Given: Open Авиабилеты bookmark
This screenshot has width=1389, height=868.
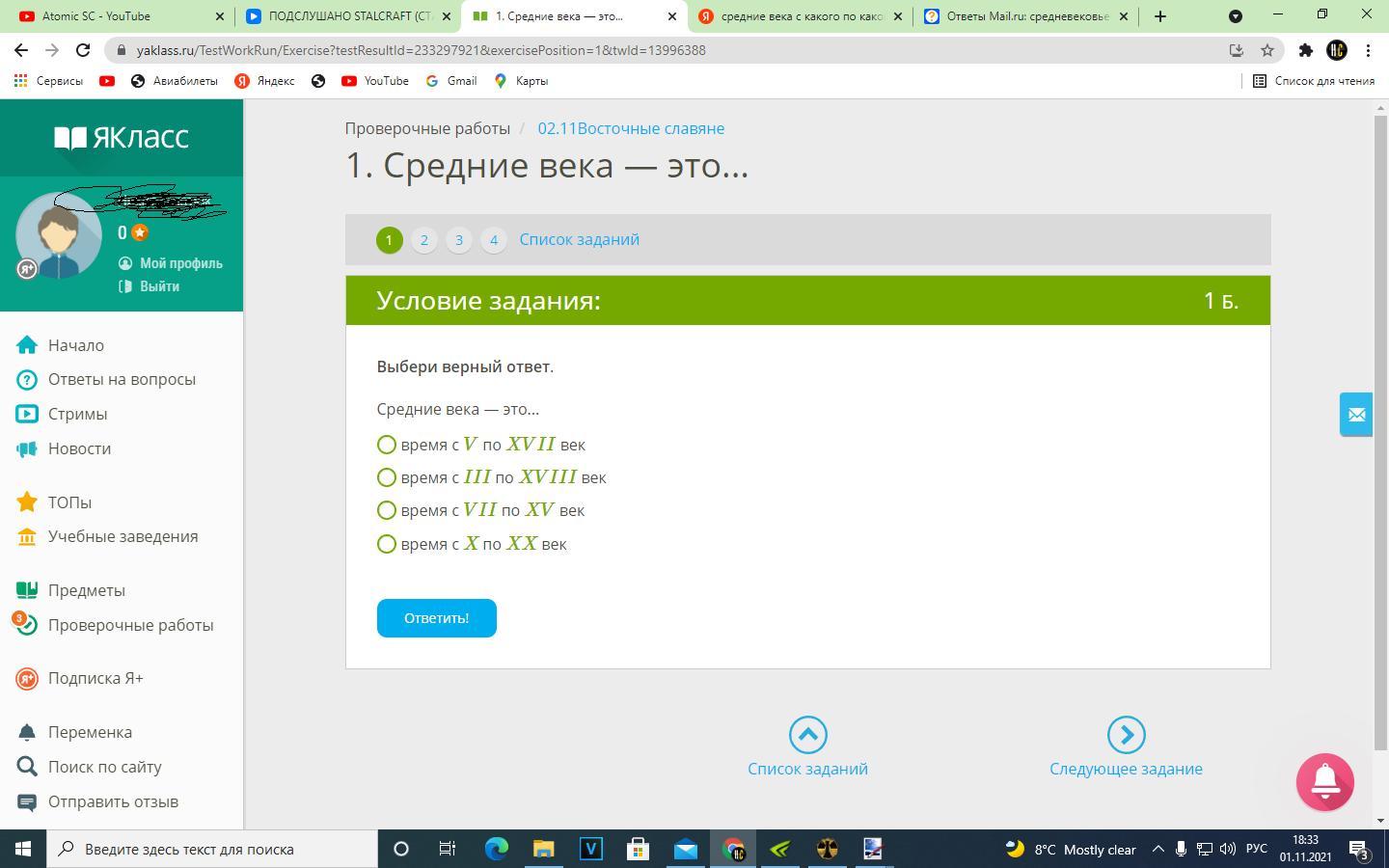Looking at the screenshot, I should point(174,81).
